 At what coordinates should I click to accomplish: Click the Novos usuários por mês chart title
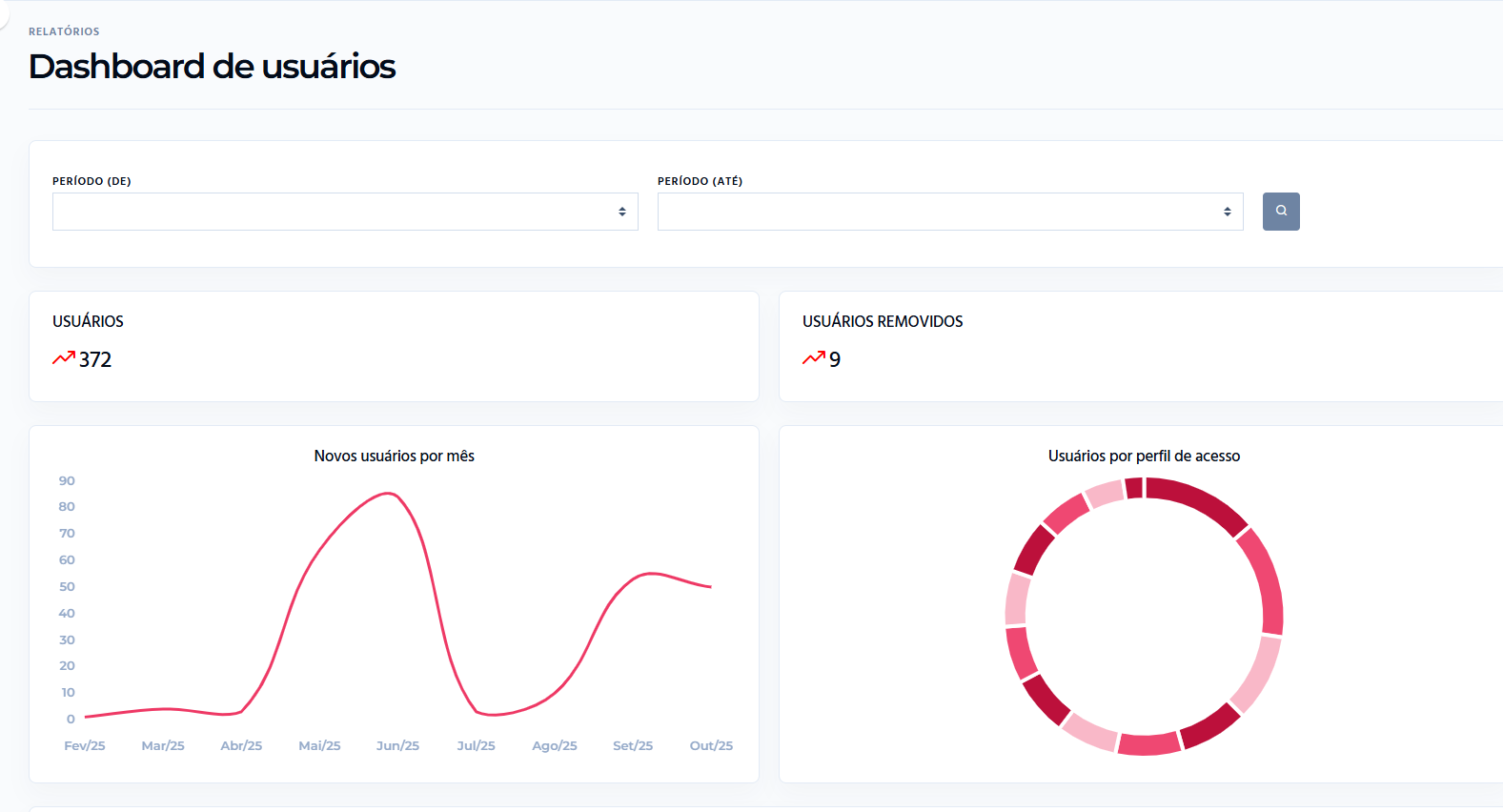[x=394, y=456]
